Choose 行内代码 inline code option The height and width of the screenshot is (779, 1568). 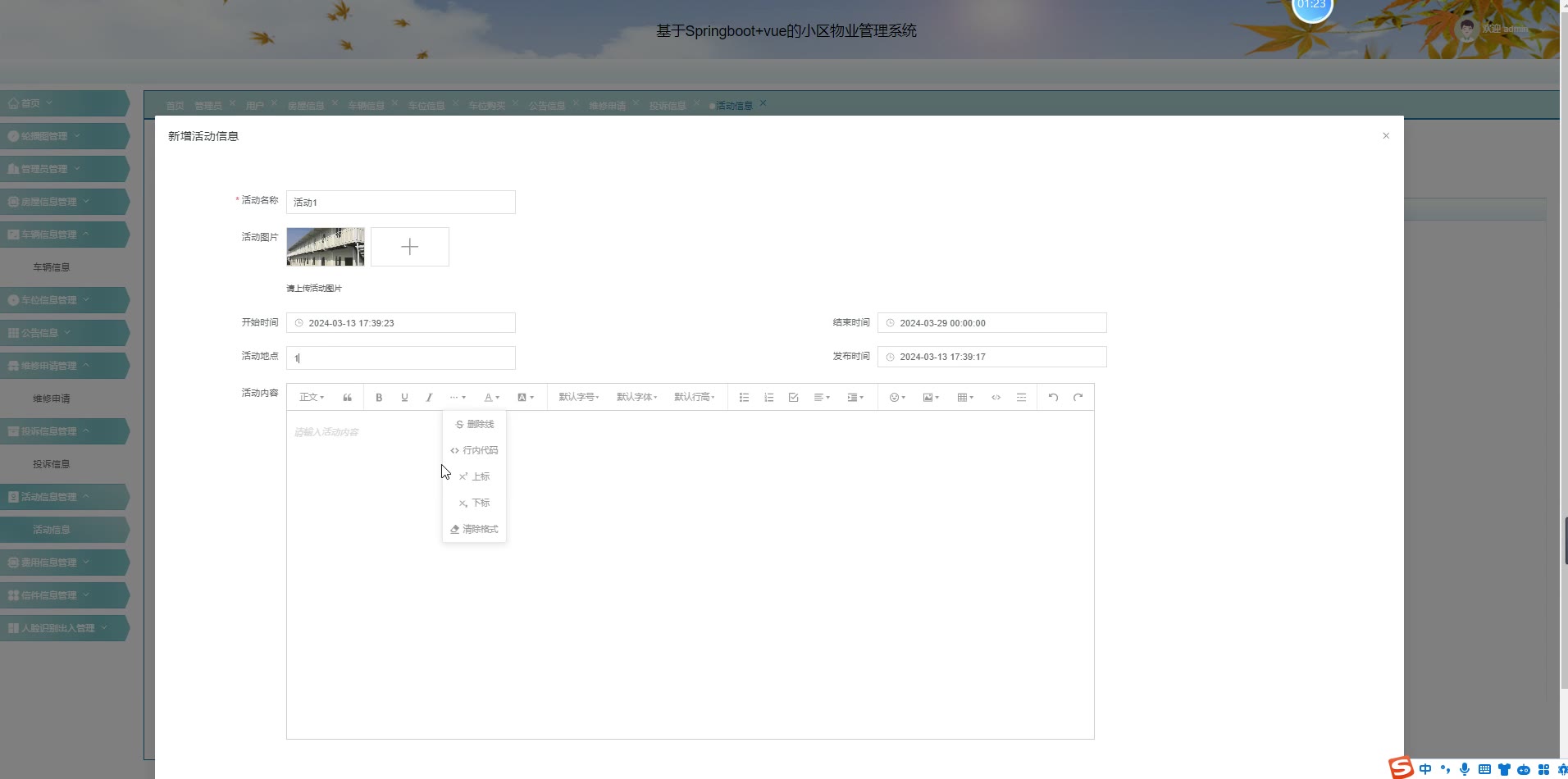tap(474, 451)
